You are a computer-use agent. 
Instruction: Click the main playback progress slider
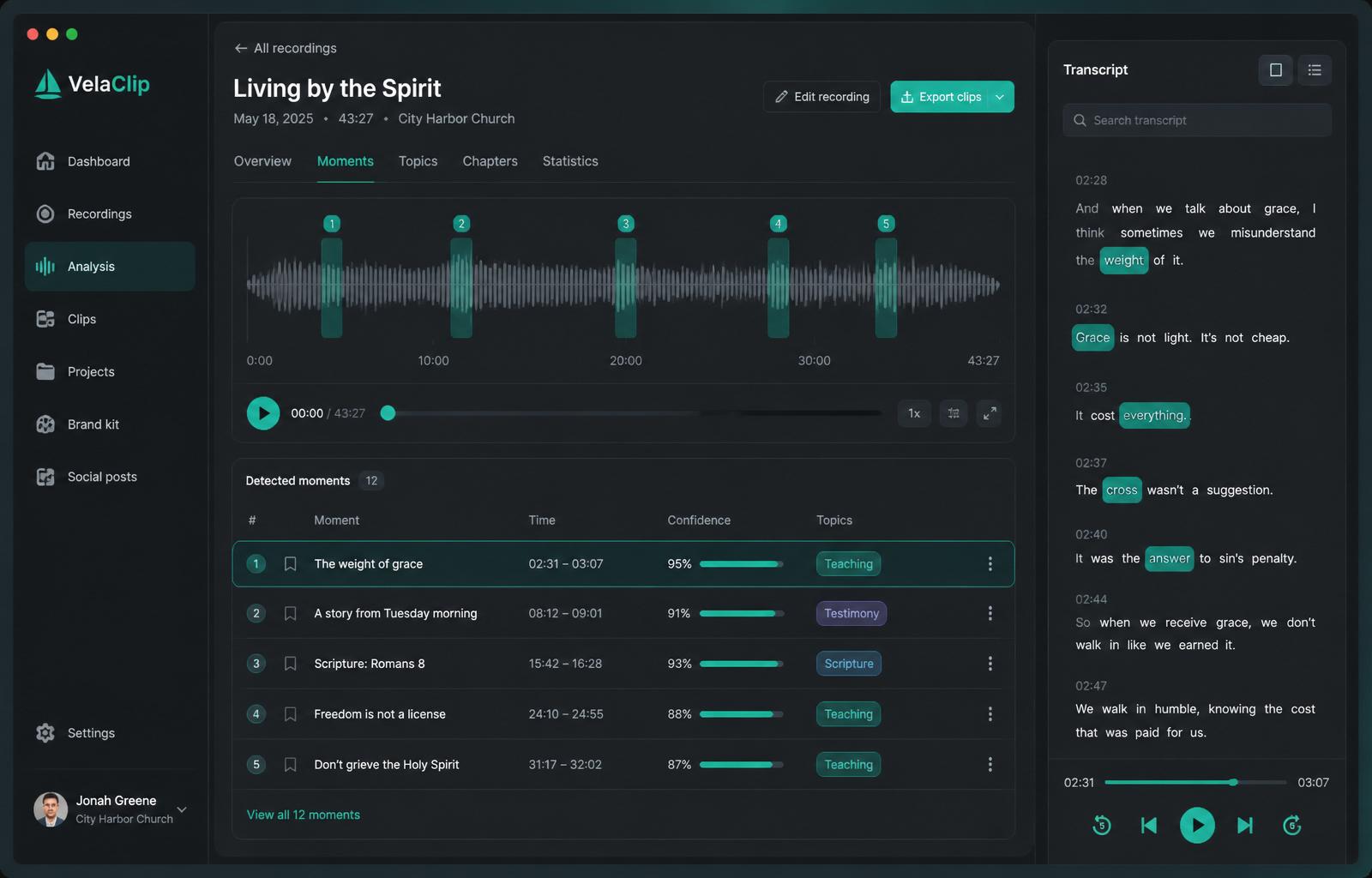635,413
